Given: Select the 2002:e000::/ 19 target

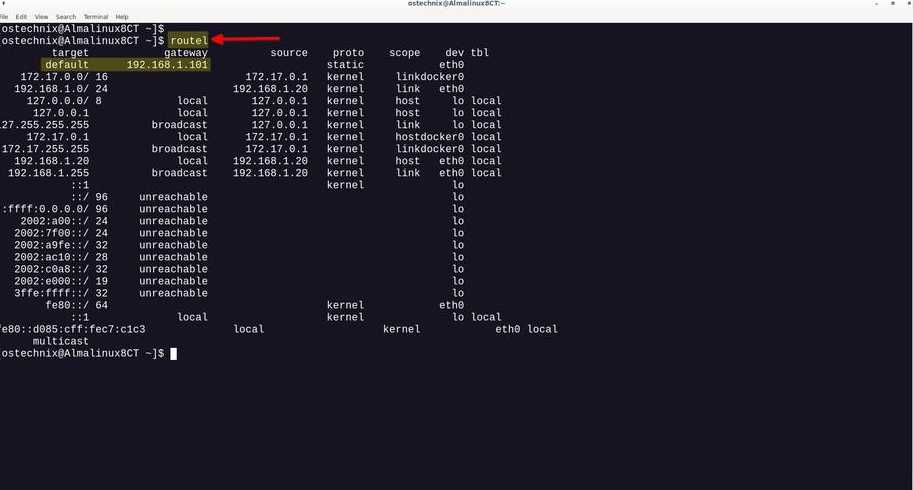Looking at the screenshot, I should (61, 281).
